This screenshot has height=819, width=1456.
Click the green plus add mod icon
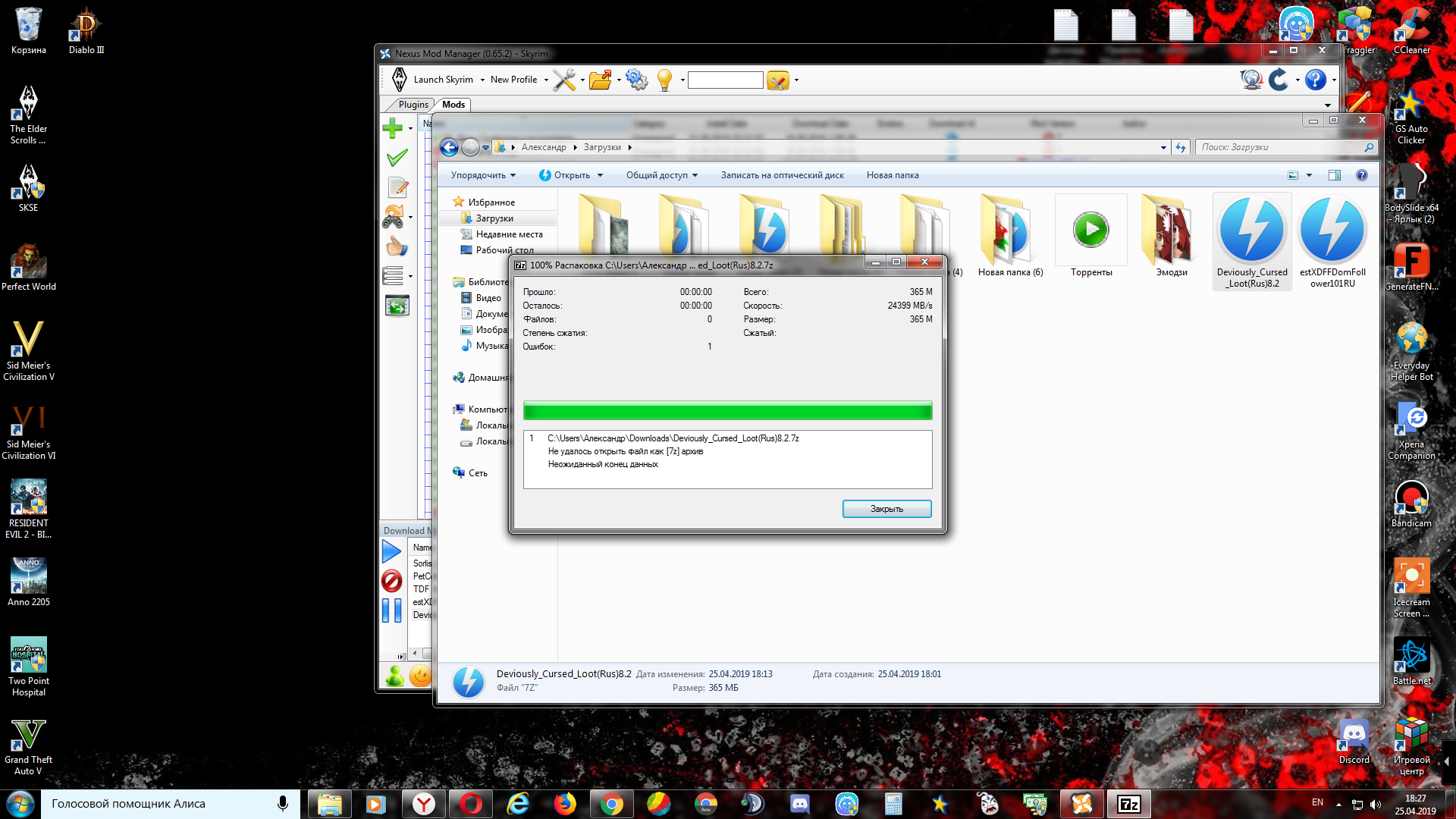point(393,128)
